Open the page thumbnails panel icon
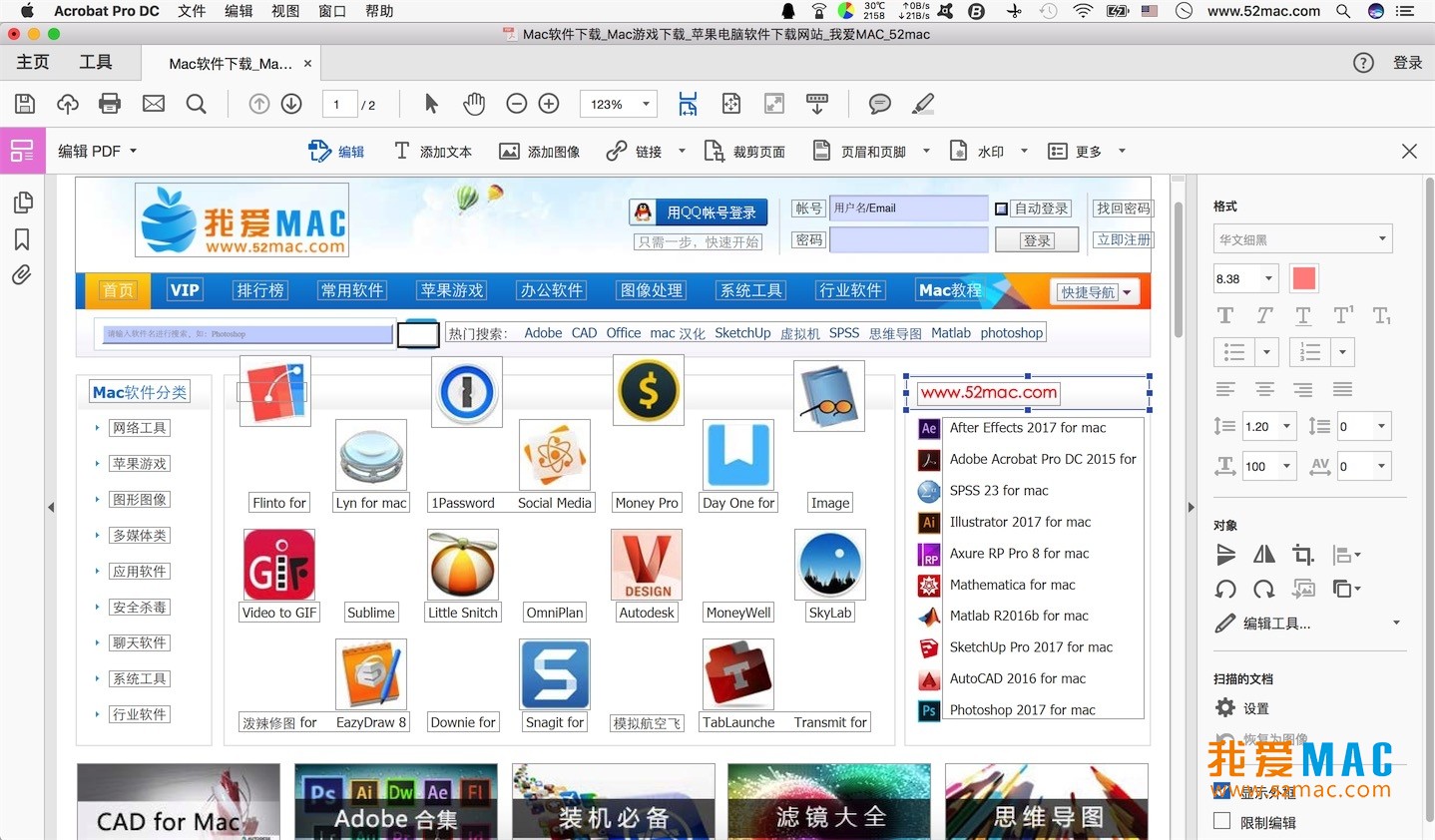 click(x=23, y=203)
